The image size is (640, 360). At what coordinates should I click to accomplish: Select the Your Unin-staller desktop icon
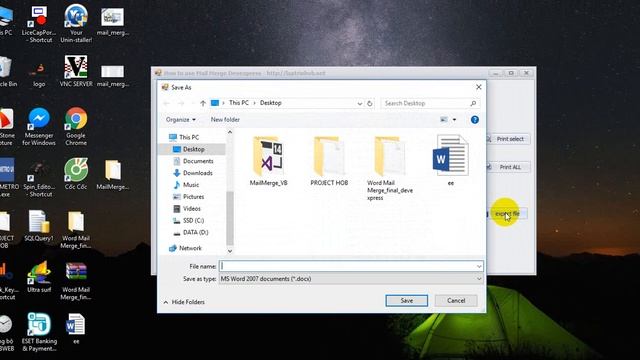[76, 23]
